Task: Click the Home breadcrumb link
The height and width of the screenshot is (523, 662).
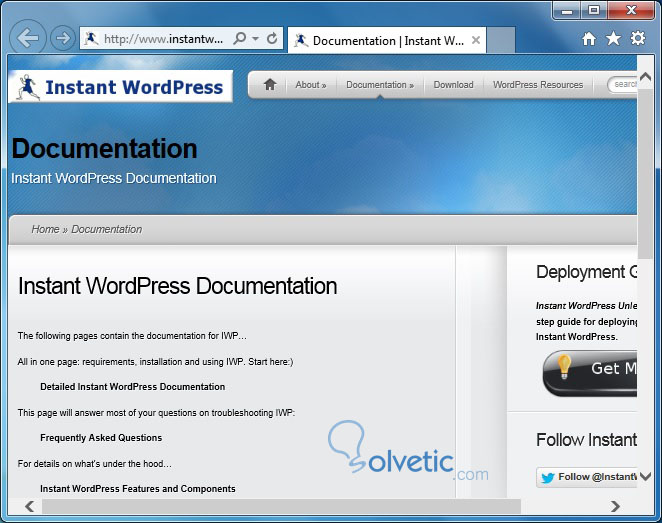Action: [45, 229]
